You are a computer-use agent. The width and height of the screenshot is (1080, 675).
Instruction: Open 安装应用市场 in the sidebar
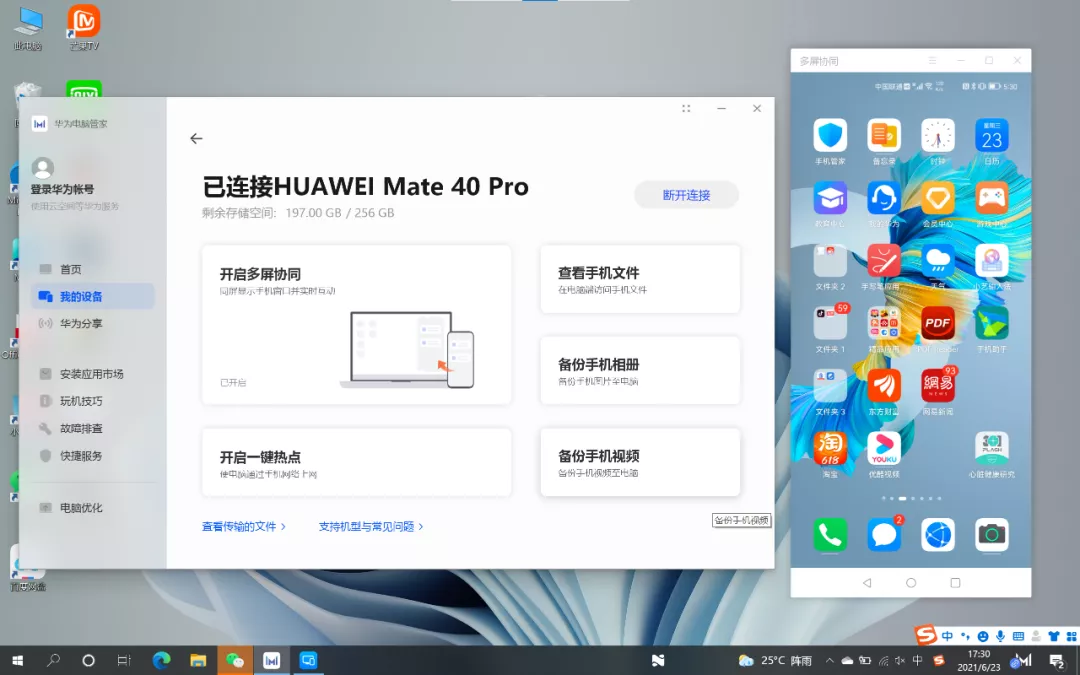pyautogui.click(x=92, y=374)
